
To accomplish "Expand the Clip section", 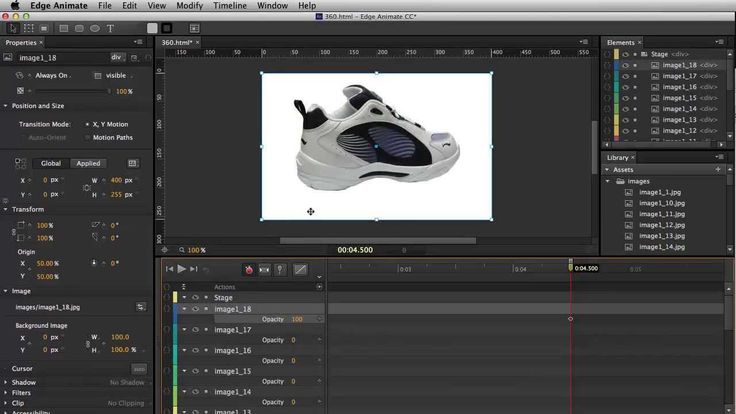I will [x=6, y=403].
